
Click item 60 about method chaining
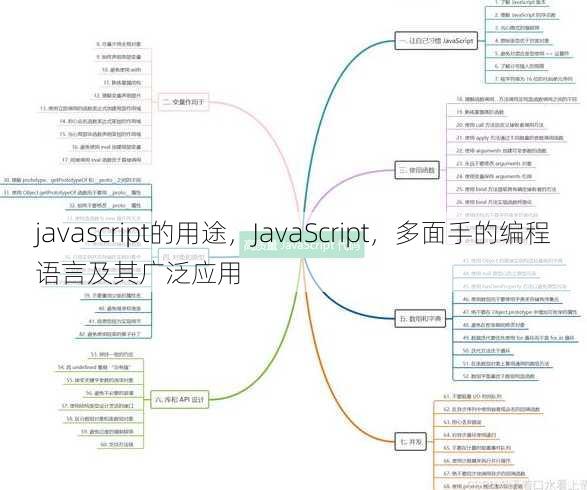(x=117, y=445)
